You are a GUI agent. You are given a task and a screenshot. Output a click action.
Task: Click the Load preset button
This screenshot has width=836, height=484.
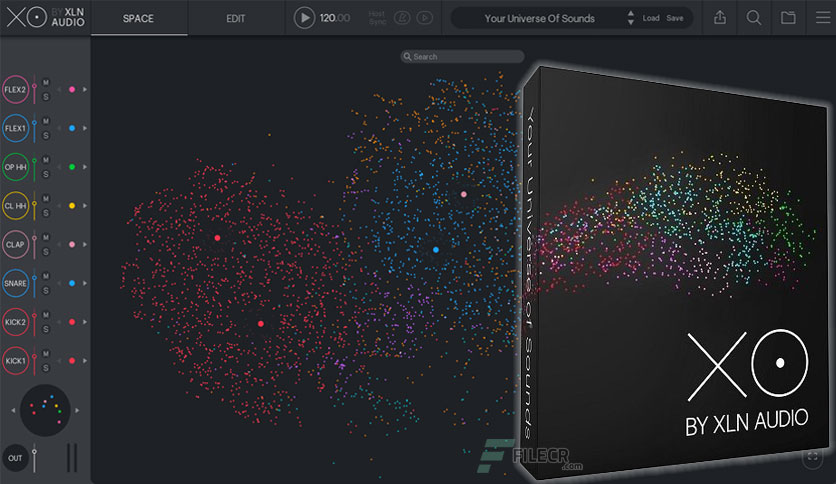coord(650,18)
